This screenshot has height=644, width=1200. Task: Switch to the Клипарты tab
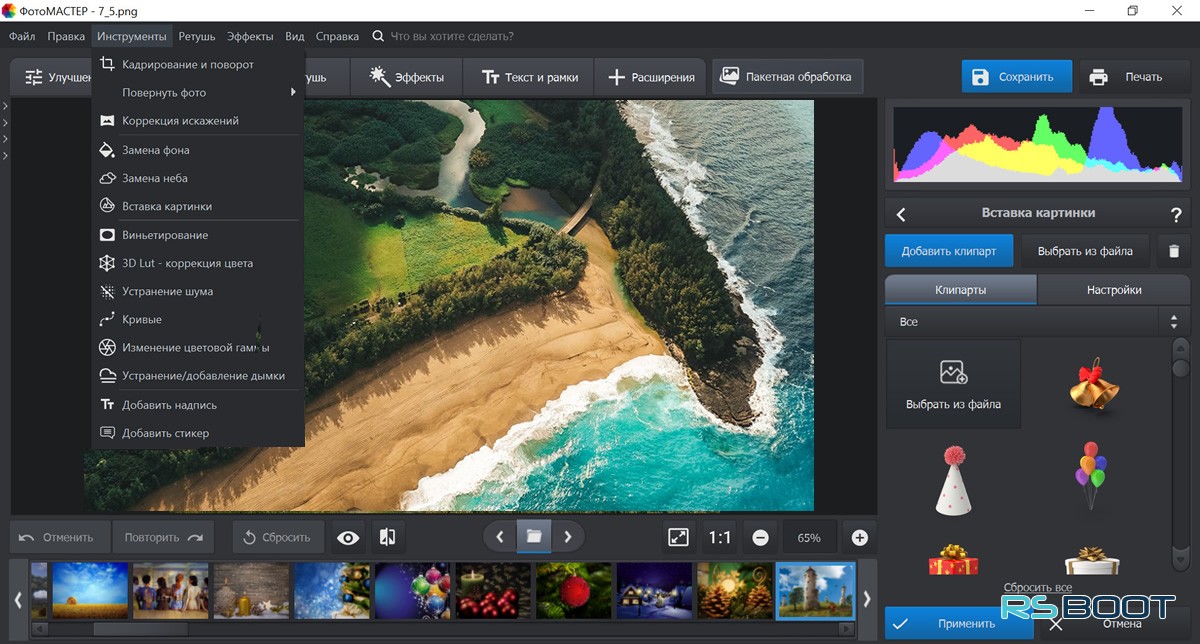point(961,290)
